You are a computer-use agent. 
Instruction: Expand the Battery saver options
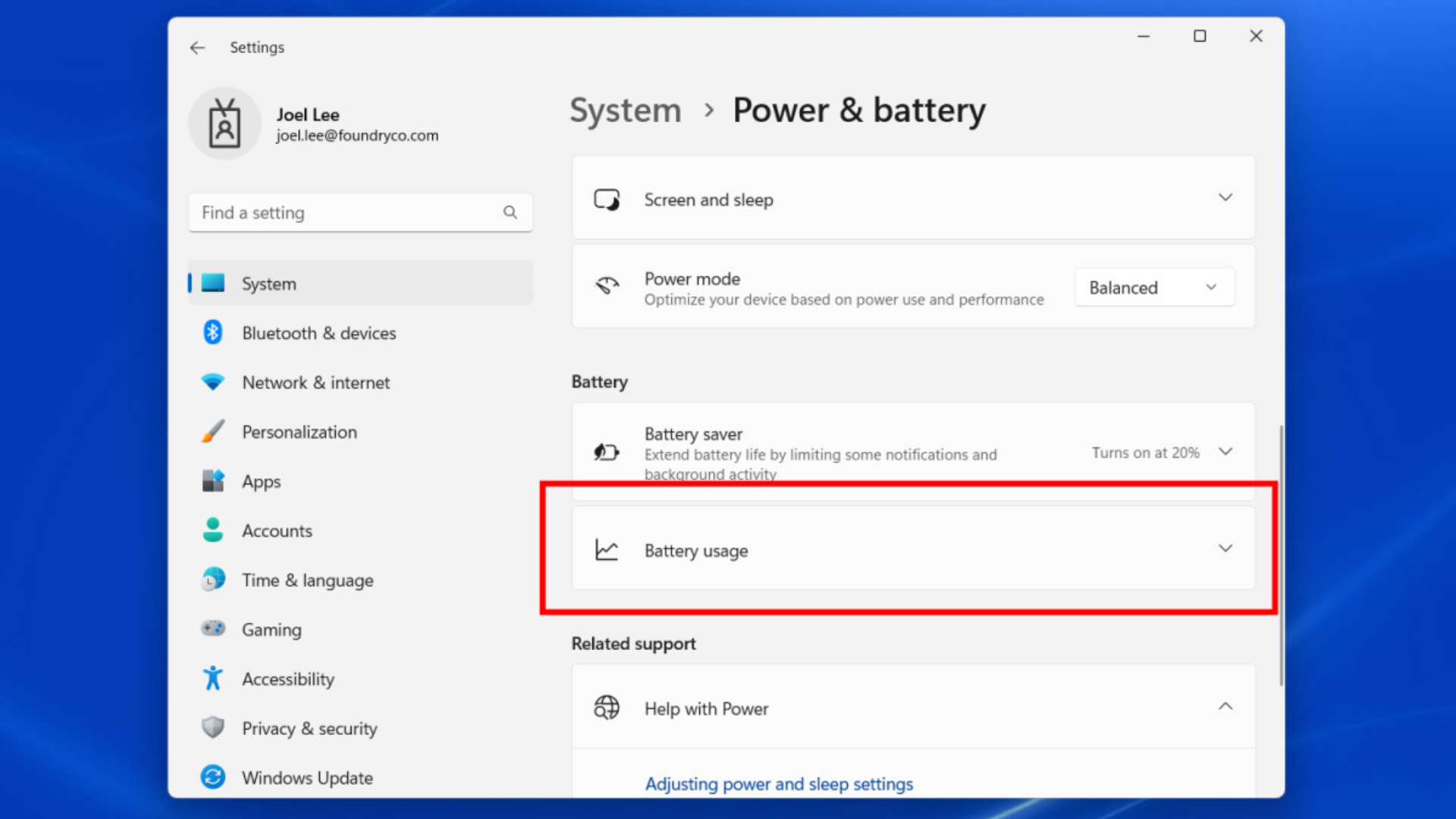[1225, 452]
